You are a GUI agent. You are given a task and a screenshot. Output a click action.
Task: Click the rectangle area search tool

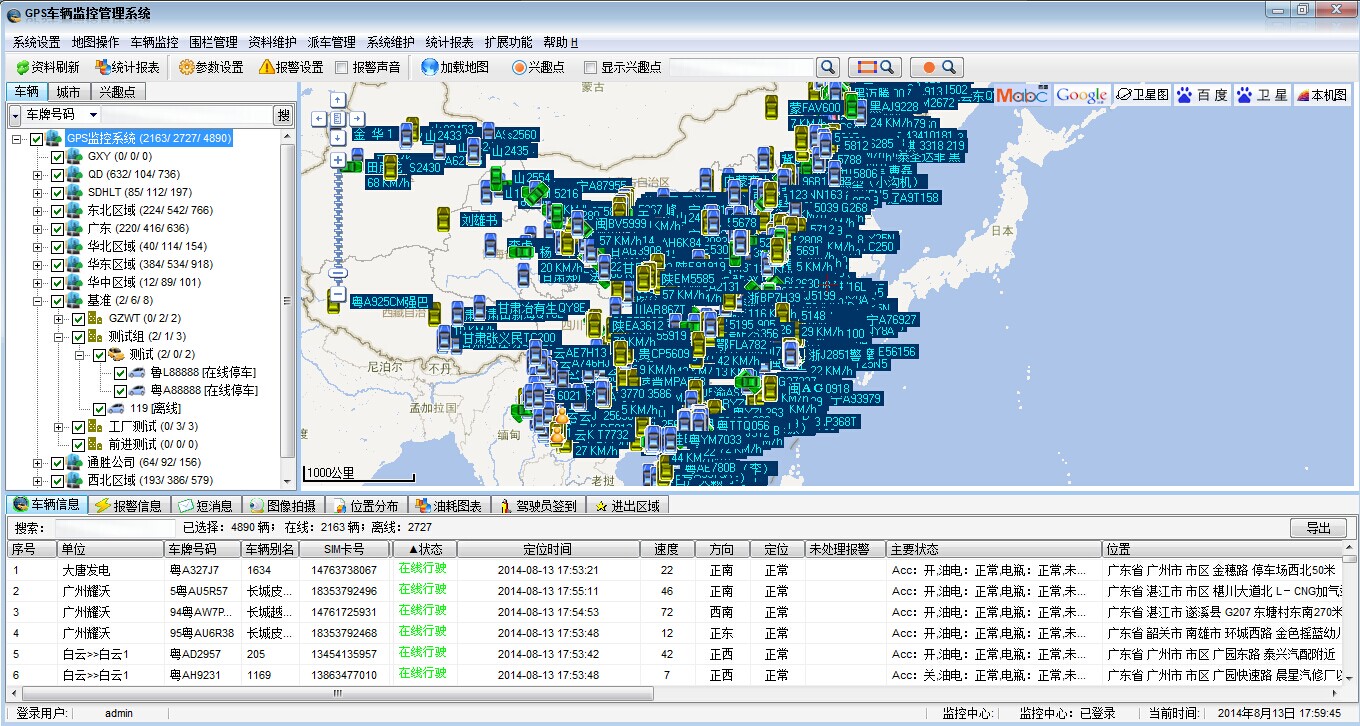875,67
